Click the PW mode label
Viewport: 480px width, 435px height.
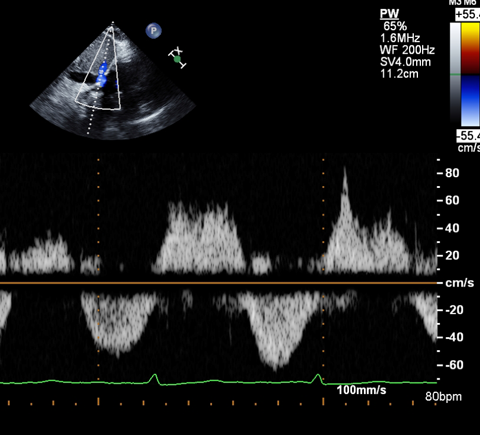389,14
